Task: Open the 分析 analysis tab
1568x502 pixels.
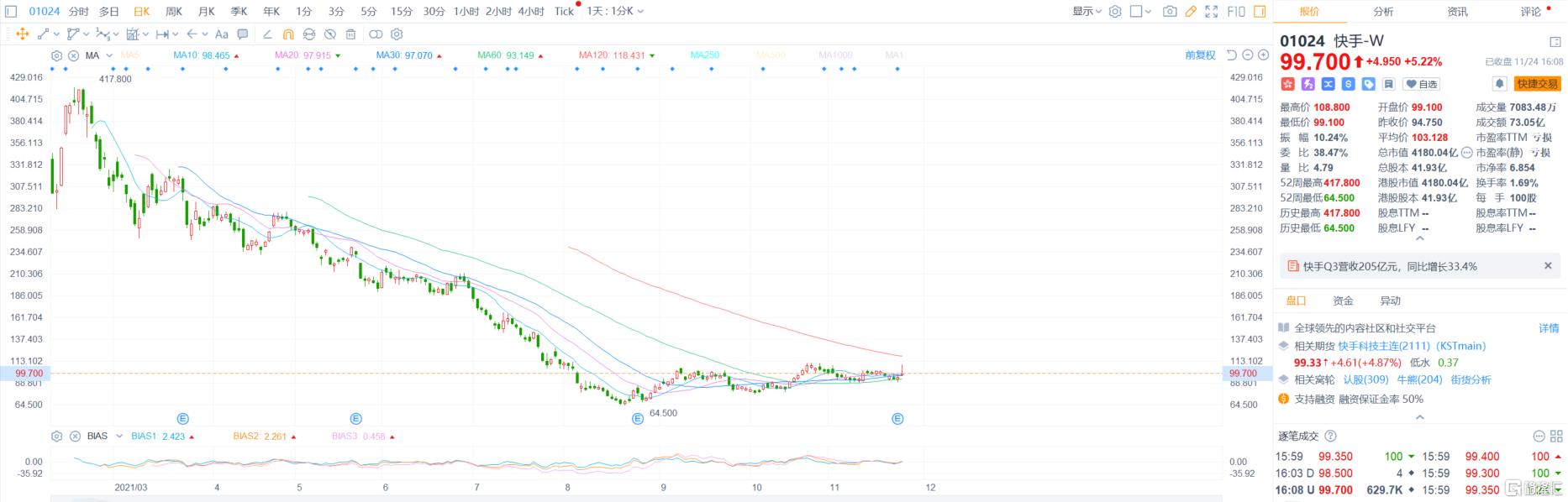Action: 1383,12
